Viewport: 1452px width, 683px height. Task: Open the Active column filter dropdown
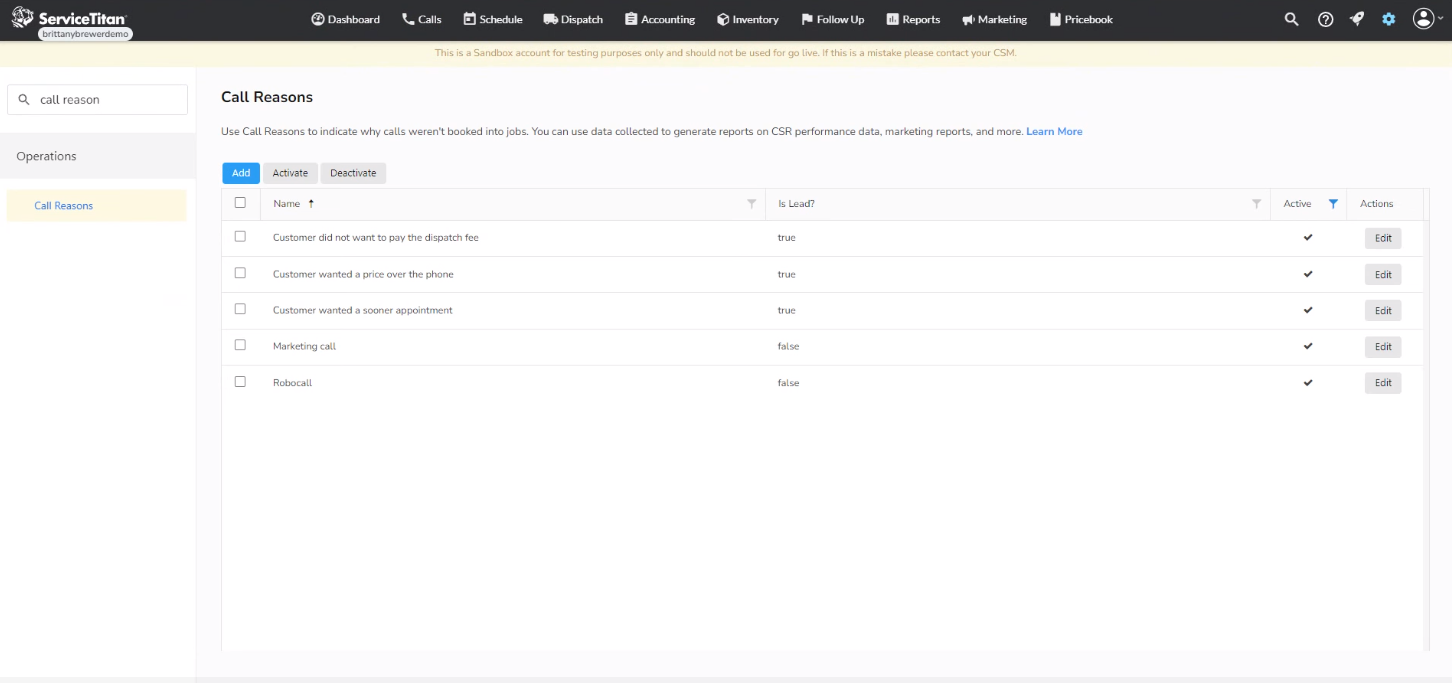(1334, 203)
